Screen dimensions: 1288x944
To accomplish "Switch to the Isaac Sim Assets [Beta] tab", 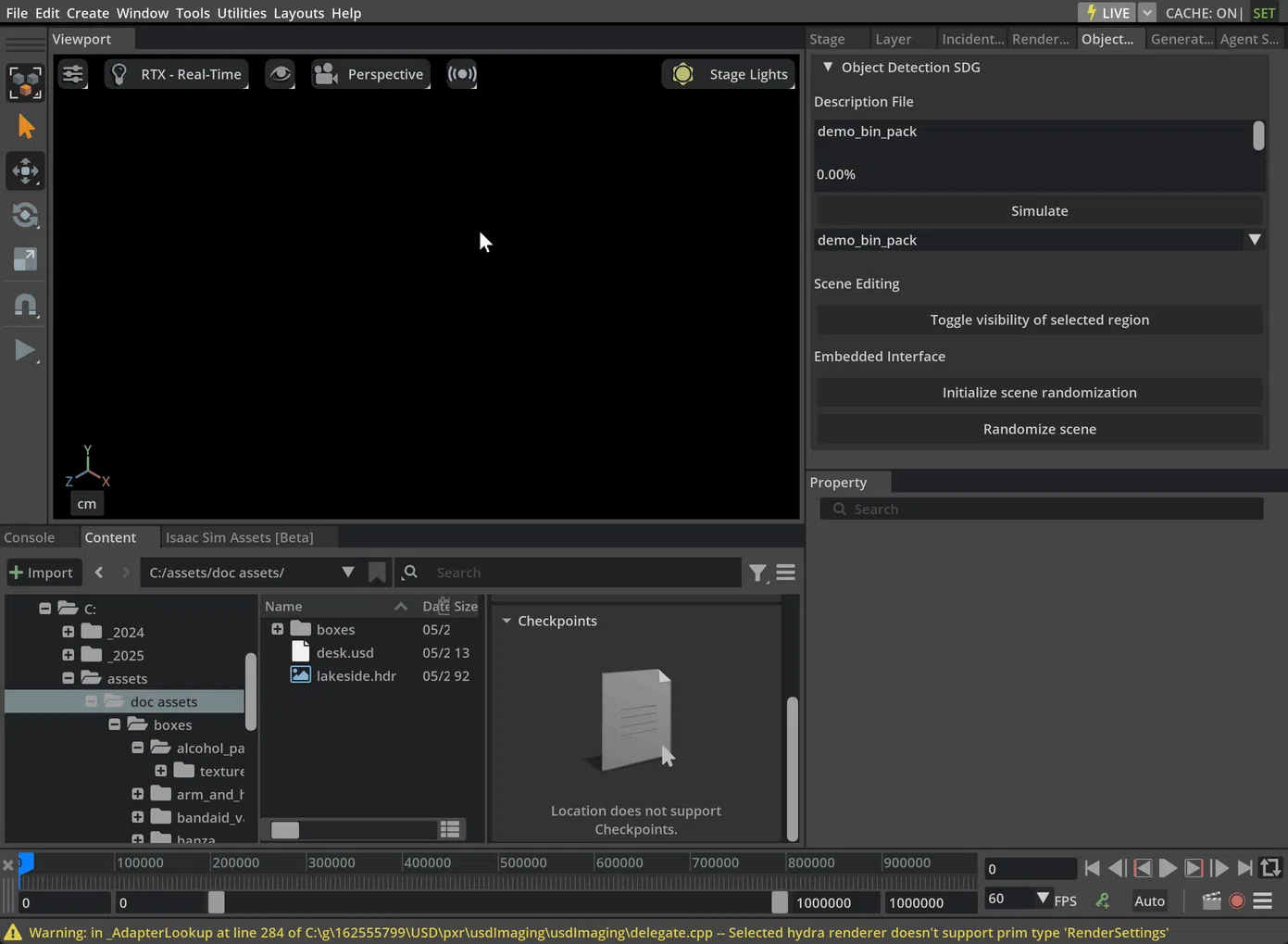I will pos(239,536).
